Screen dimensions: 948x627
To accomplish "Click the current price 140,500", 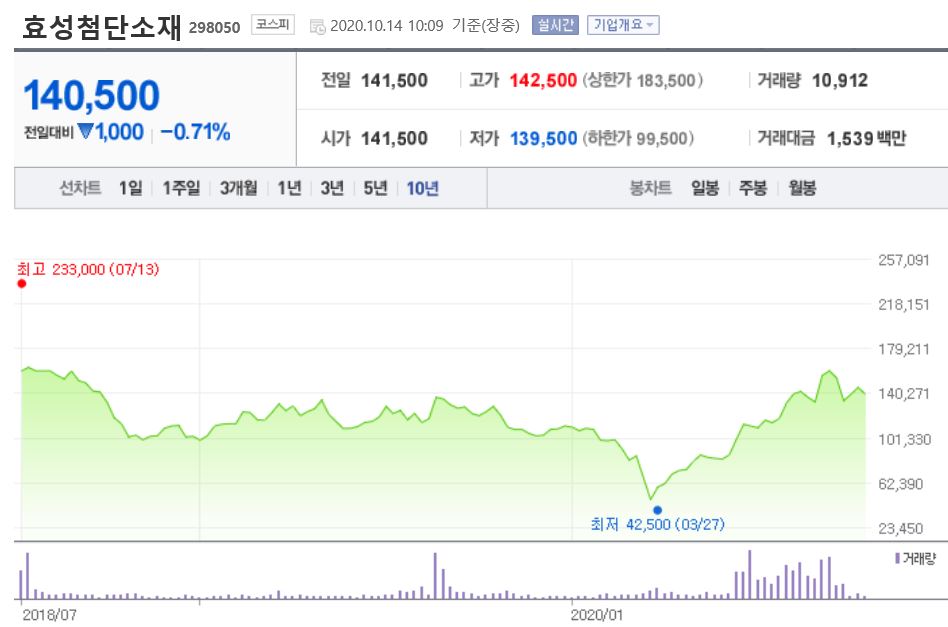I will pos(92,96).
